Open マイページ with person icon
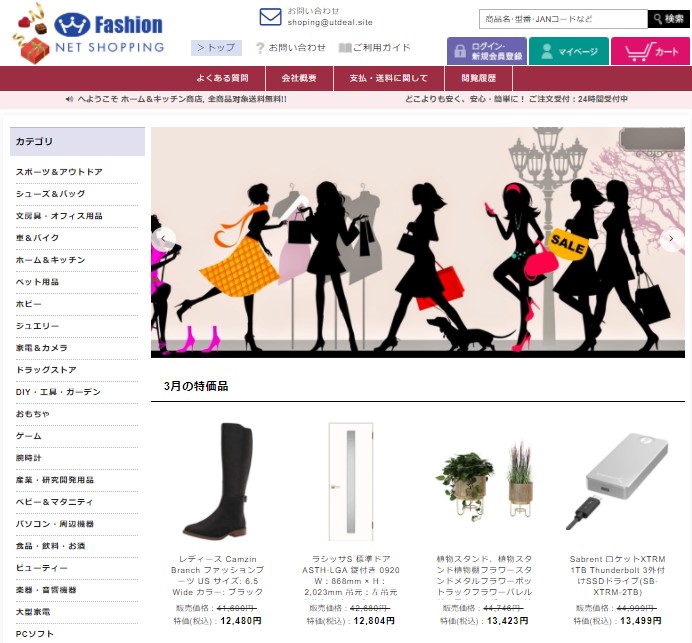The width and height of the screenshot is (692, 643). 569,51
